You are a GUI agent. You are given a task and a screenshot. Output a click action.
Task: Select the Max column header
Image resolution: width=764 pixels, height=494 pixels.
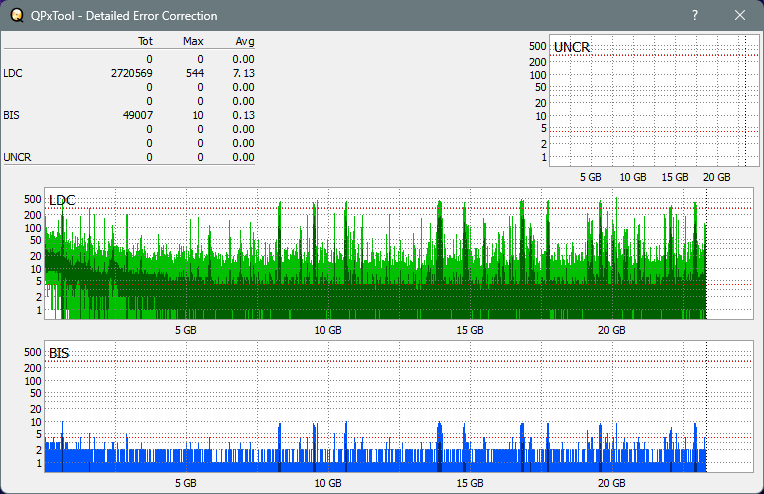click(193, 41)
